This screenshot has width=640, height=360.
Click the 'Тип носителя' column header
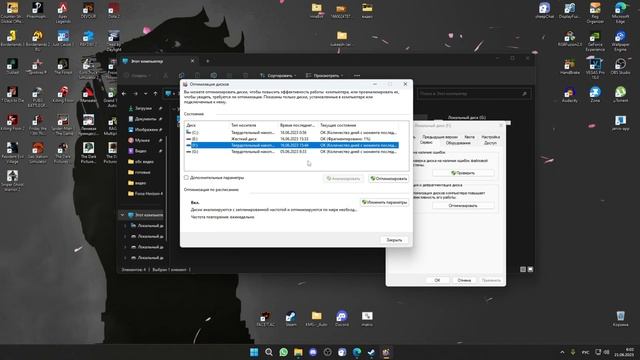pos(244,125)
